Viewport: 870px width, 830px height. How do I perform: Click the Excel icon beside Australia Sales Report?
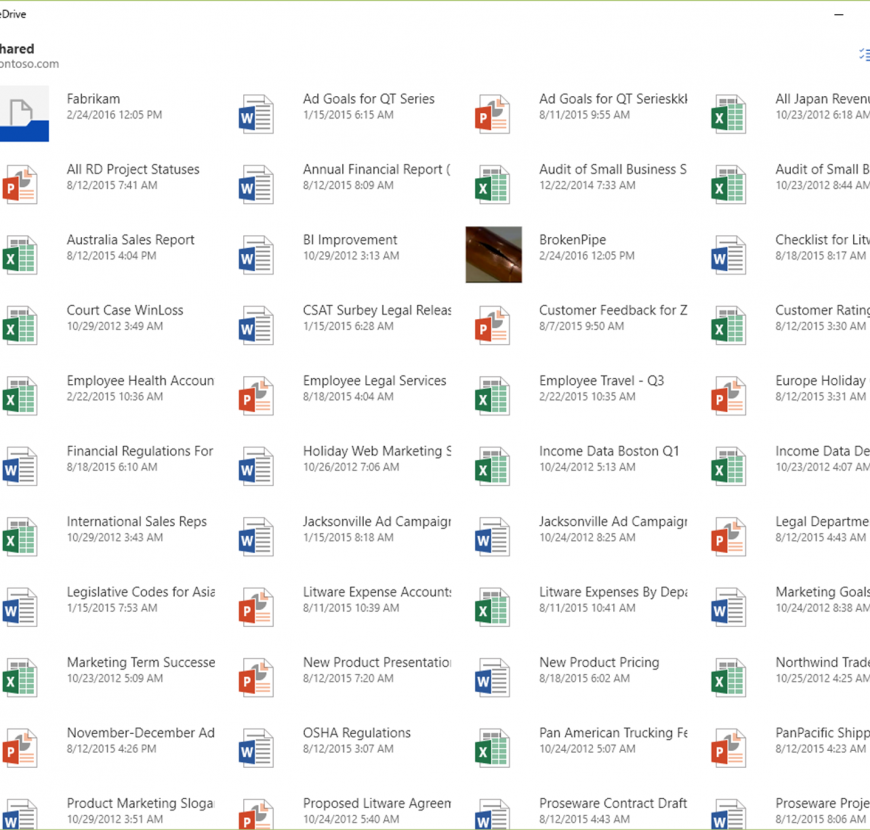(20, 255)
